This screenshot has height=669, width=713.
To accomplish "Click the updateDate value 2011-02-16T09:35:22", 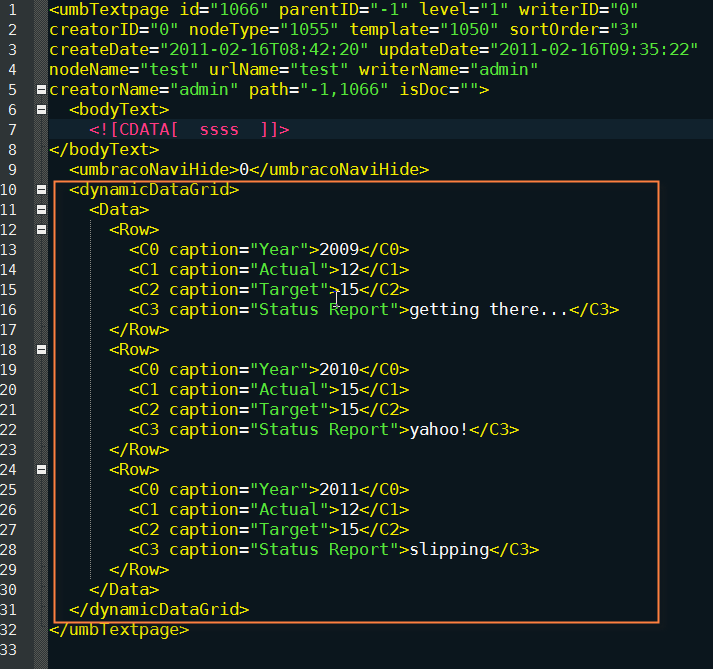I will tap(594, 50).
